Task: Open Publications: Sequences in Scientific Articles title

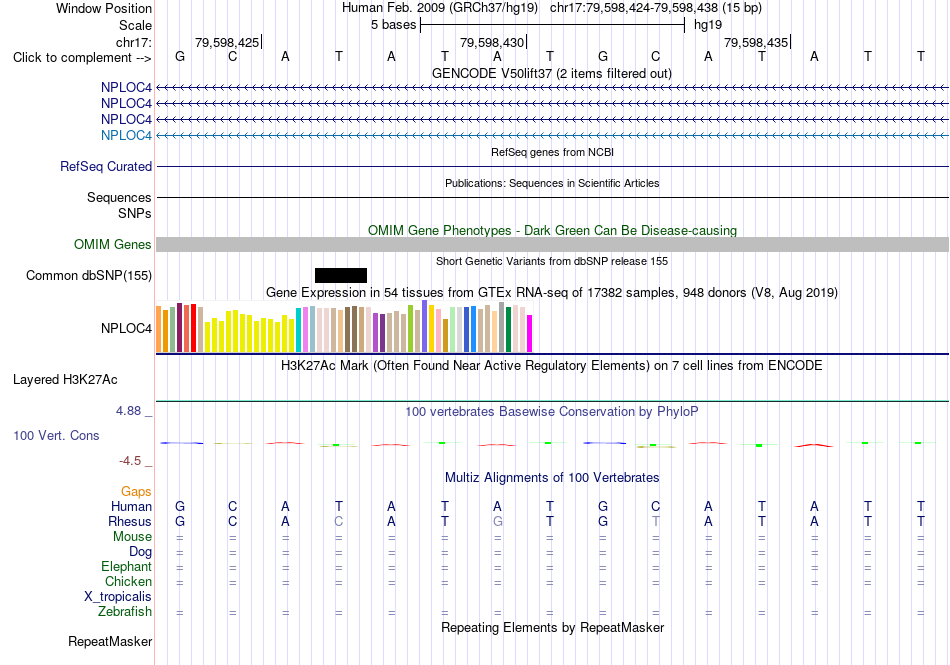Action: pos(552,183)
